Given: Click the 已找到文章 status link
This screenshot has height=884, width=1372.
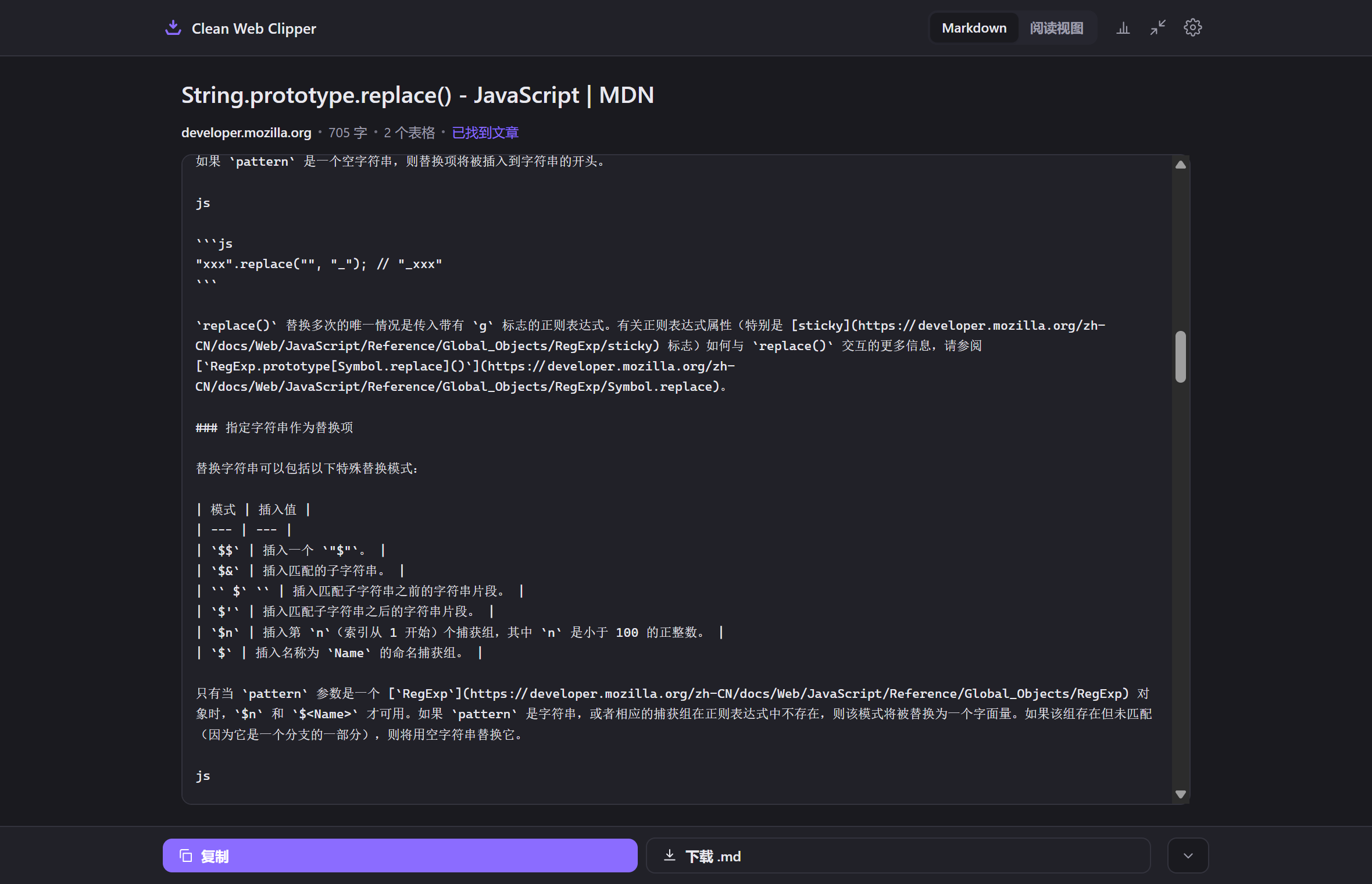Looking at the screenshot, I should (485, 133).
